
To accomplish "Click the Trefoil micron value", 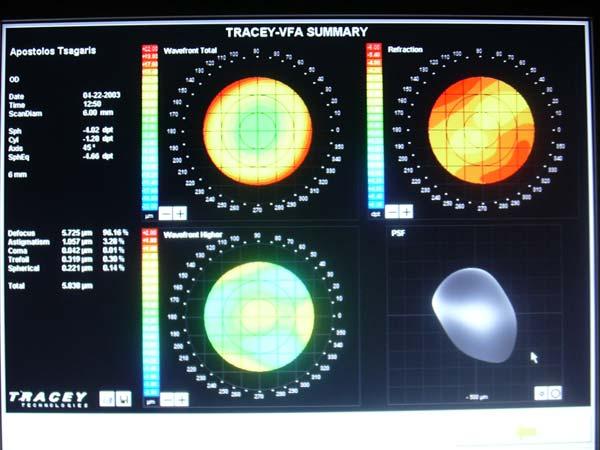I will point(77,259).
